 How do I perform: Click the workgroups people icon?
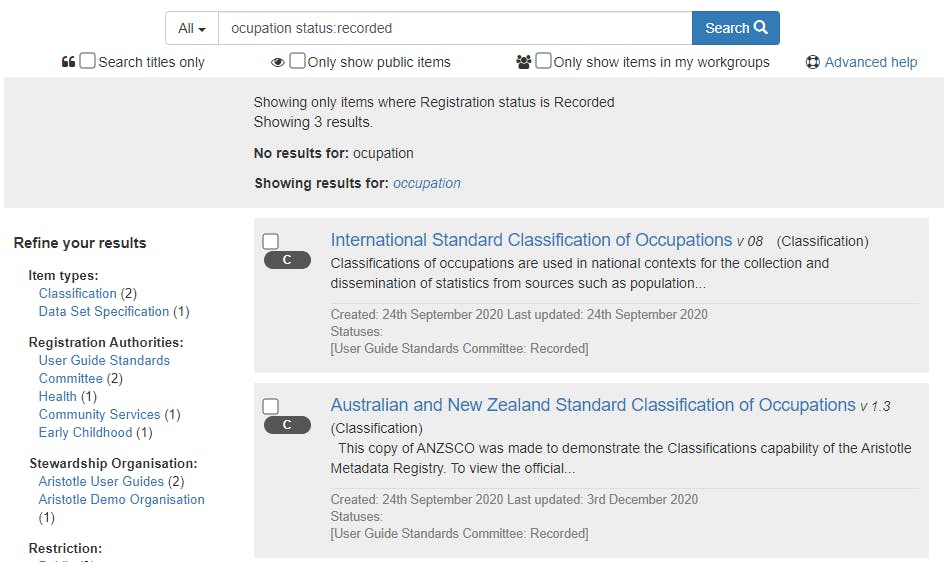(524, 62)
